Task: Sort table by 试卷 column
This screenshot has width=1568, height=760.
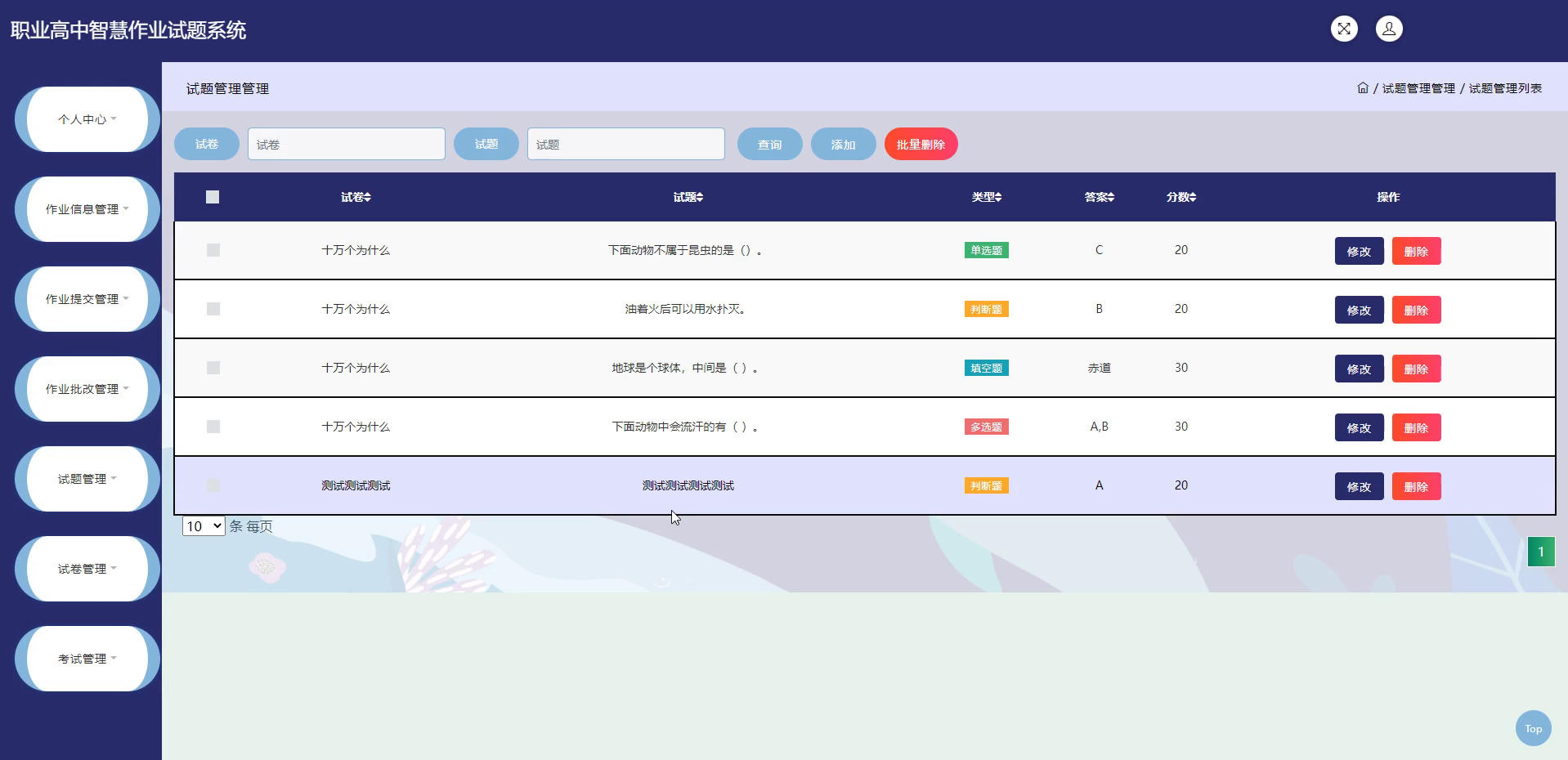Action: tap(356, 197)
